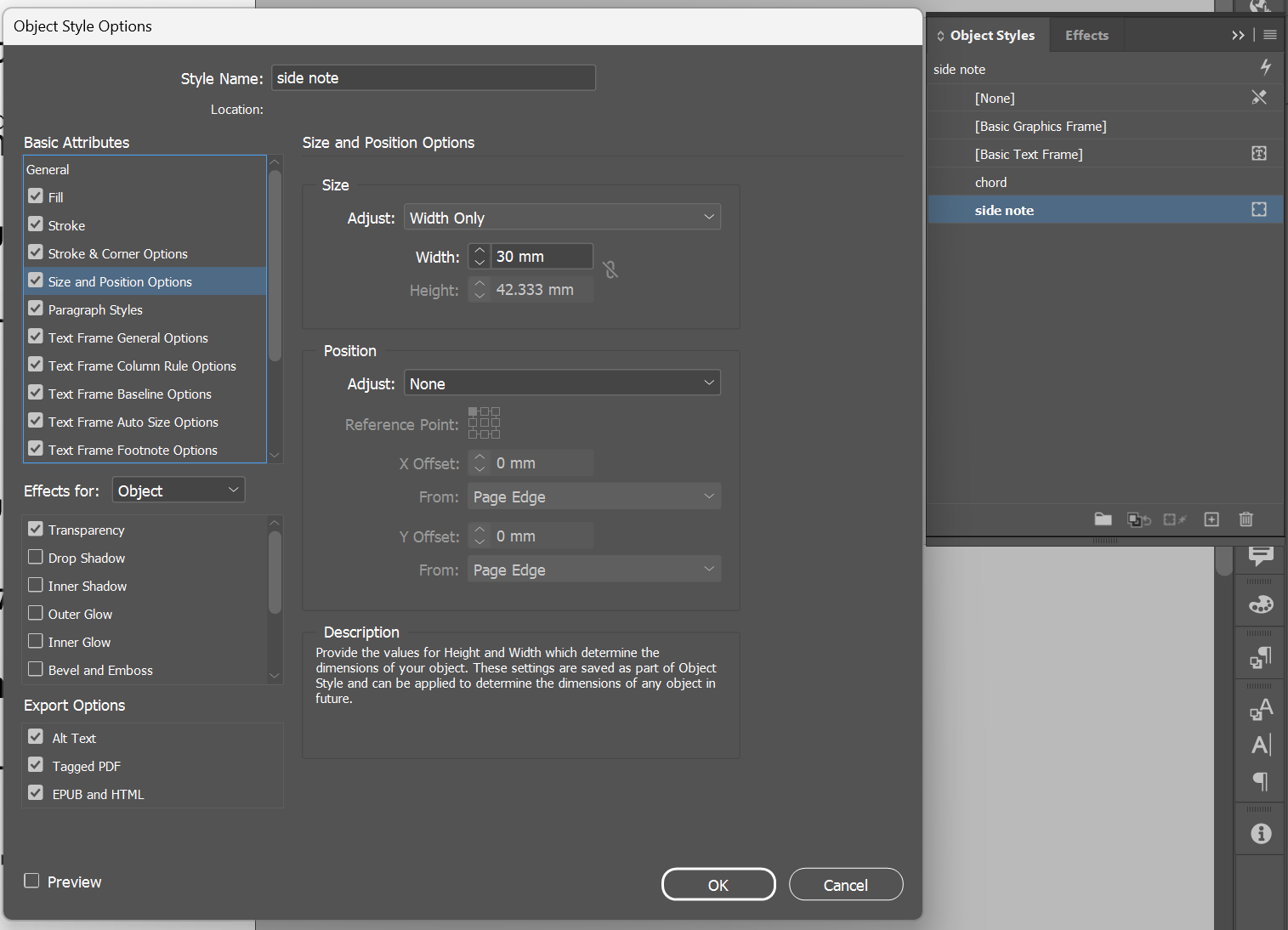The image size is (1288, 930).
Task: Create new object style with plus icon
Action: tap(1211, 519)
